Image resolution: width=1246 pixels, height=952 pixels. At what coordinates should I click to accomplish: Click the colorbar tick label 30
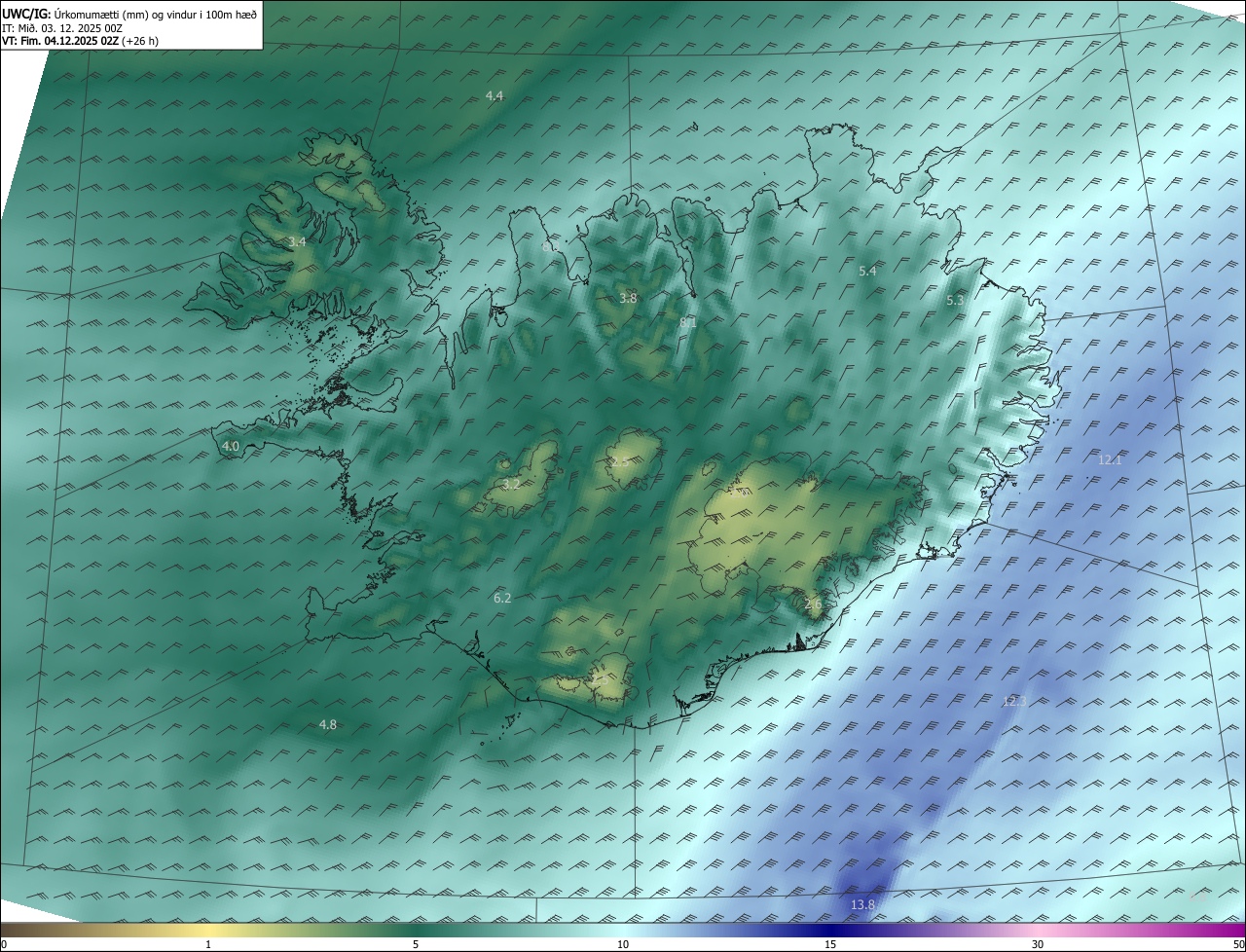[1038, 944]
